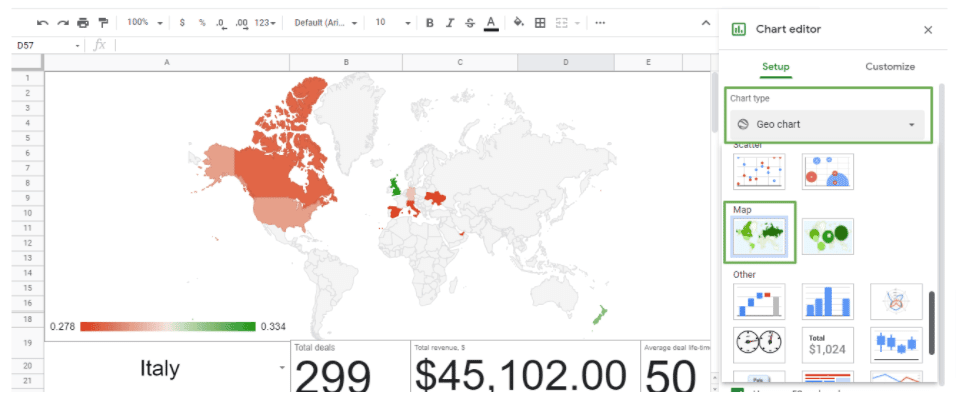Close the Chart editor panel
Viewport: 956px width, 397px height.
coord(928,29)
